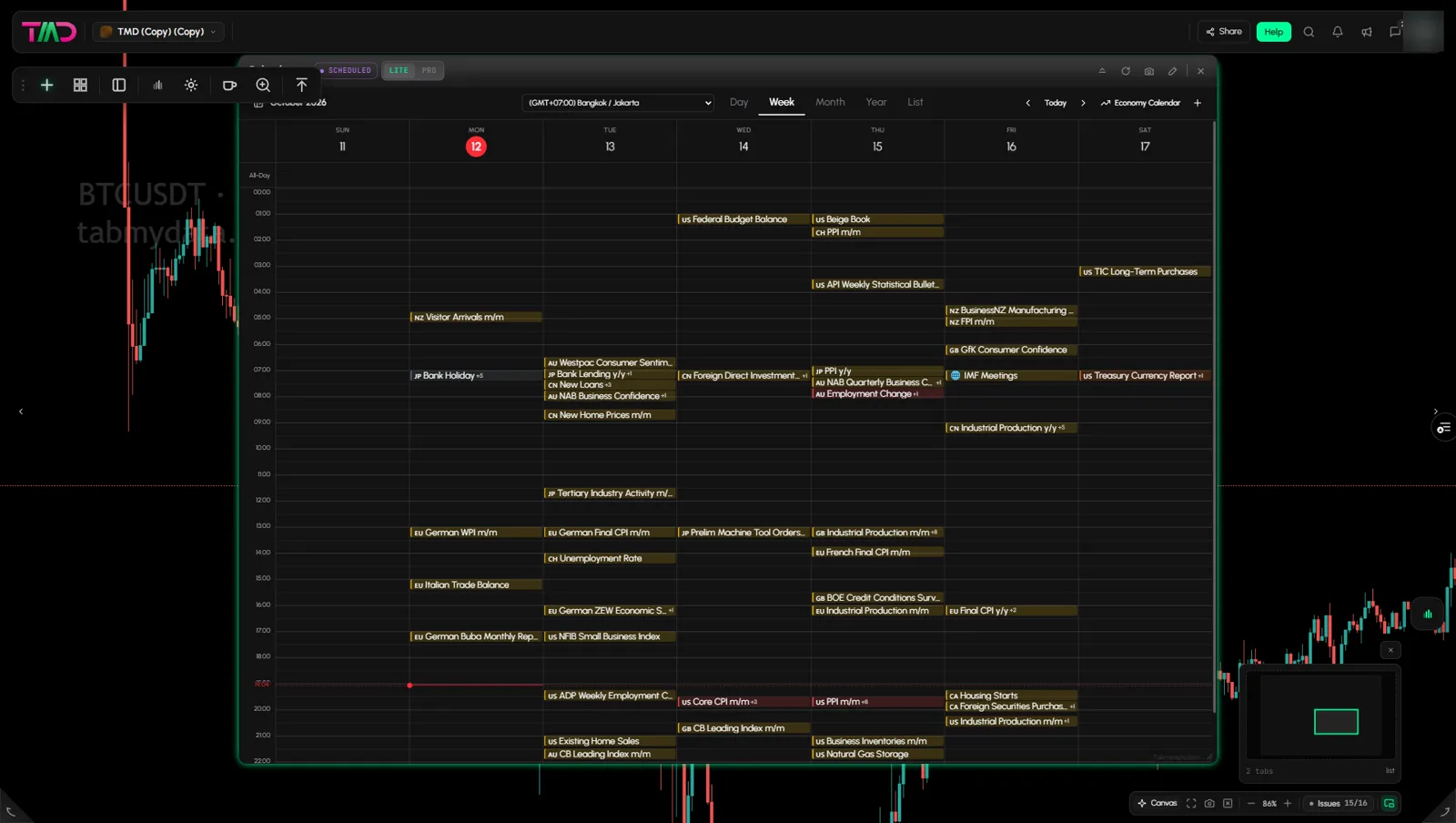Zoom in with the plus icon beside 86%
Screen dimensions: 1456x823
(x=1288, y=803)
